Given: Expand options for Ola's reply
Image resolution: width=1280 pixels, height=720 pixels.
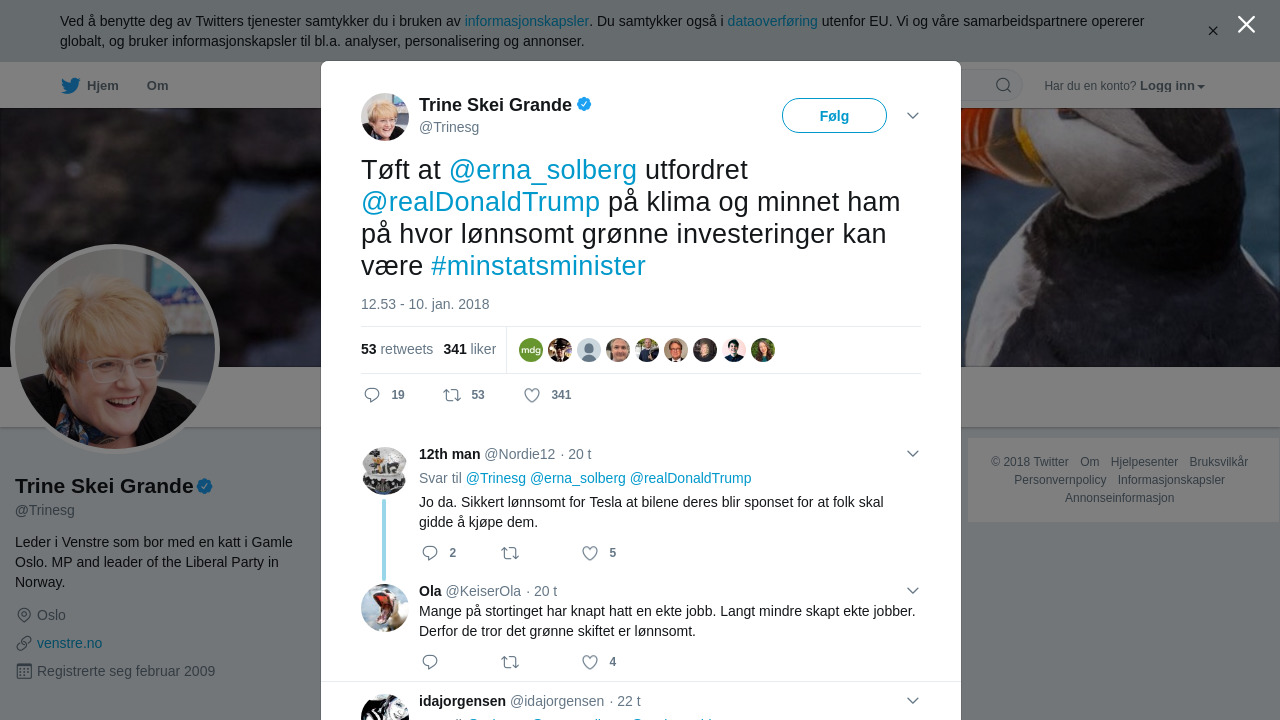Looking at the screenshot, I should 913,591.
